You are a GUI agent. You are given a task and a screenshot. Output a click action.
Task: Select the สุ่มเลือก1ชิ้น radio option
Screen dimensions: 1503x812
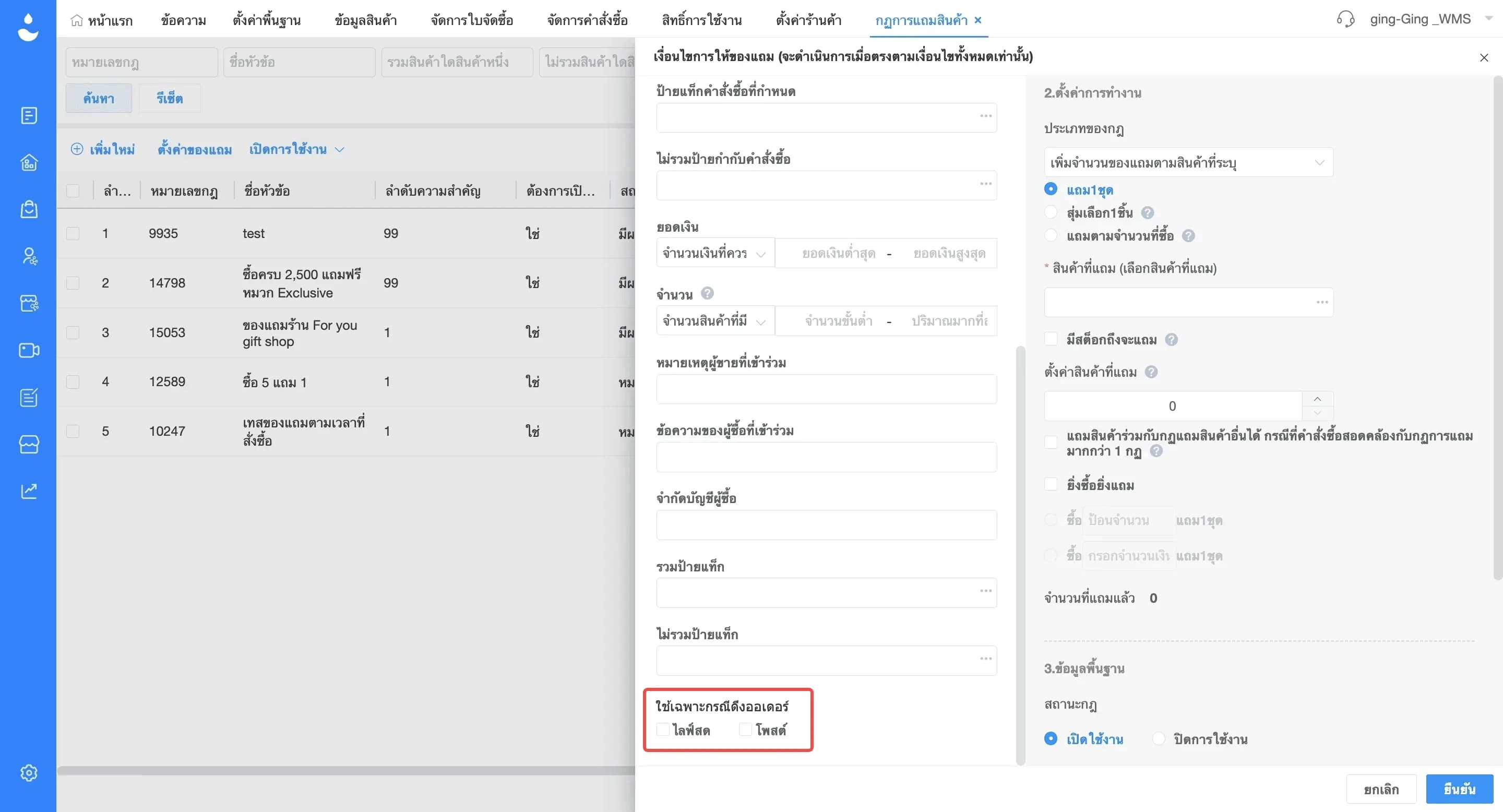point(1050,212)
